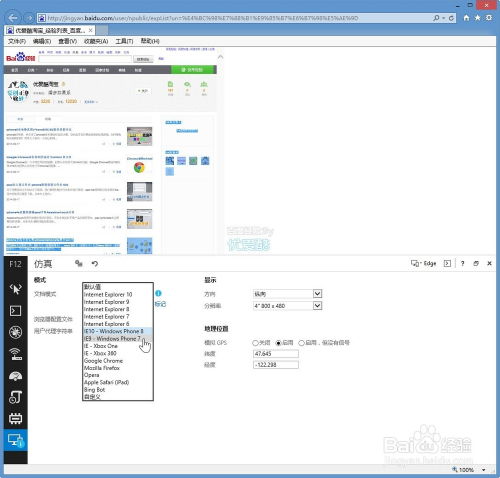Open the DOM Explorer tool in F12 sidebar
Viewport: 500px width, 478px height.
tap(16, 289)
